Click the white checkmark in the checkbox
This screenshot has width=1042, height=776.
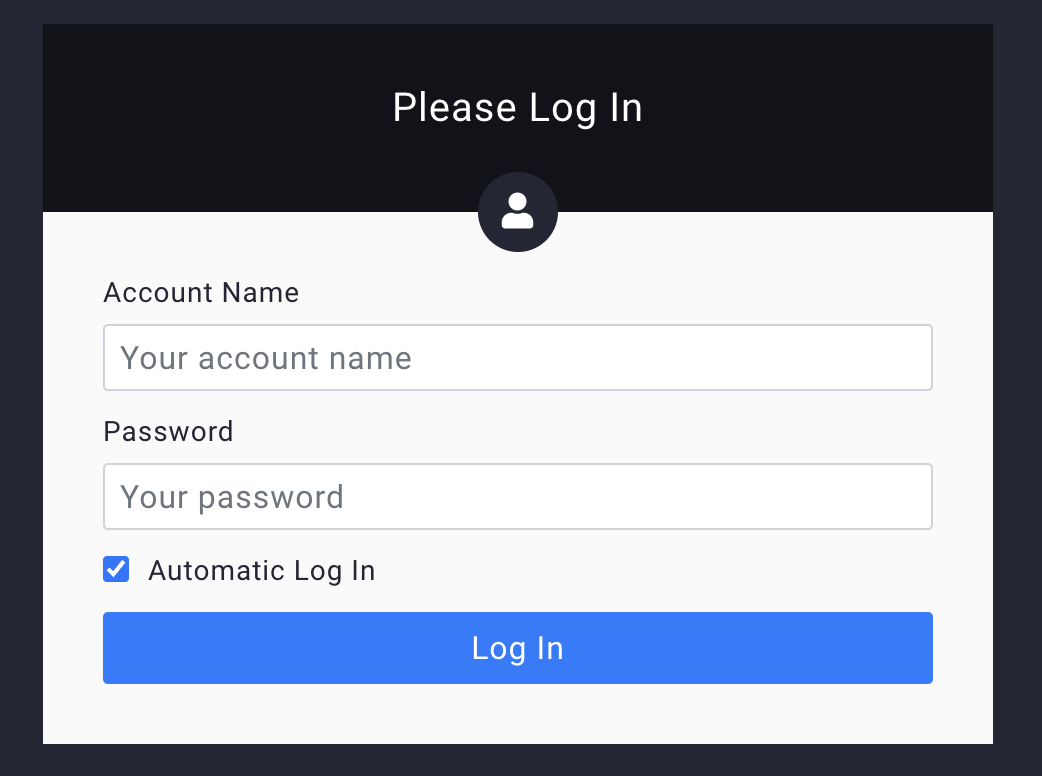click(x=116, y=569)
